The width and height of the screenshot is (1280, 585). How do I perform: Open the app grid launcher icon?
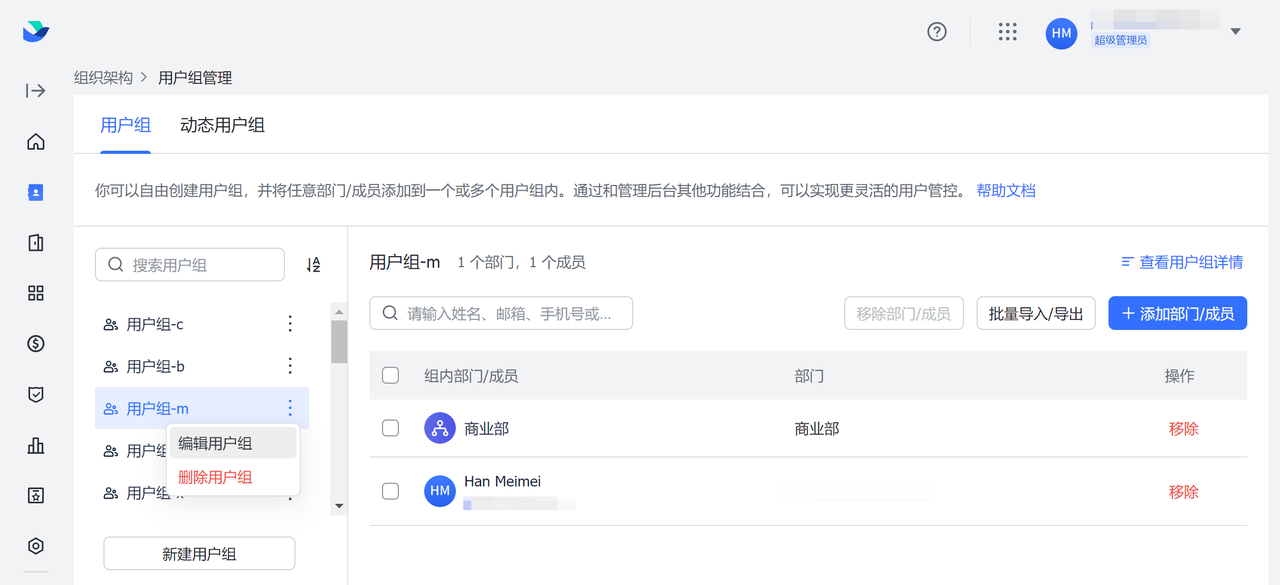pos(1007,32)
